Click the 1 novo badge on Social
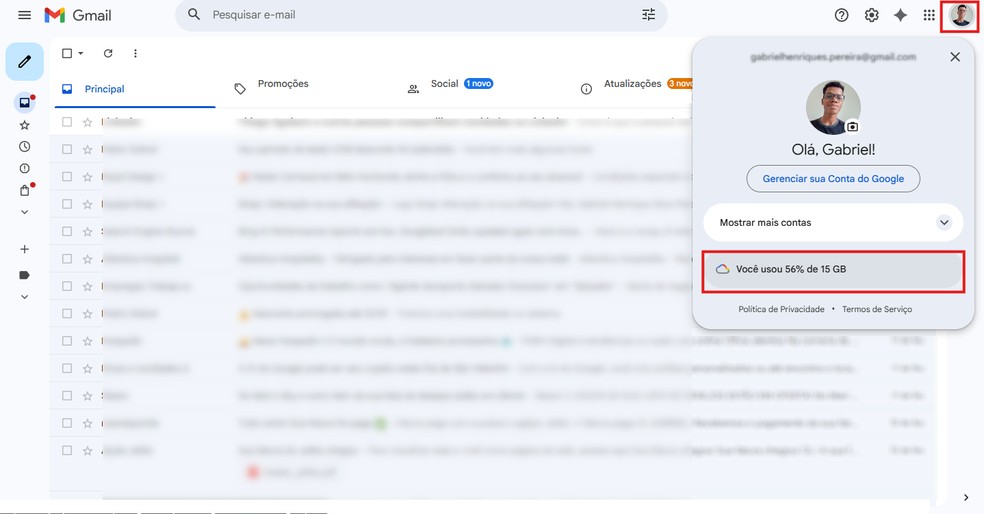This screenshot has width=984, height=514. point(478,83)
